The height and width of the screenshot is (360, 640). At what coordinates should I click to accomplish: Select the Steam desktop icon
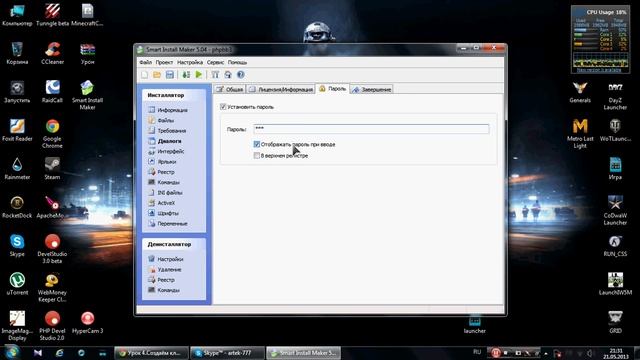tap(52, 169)
